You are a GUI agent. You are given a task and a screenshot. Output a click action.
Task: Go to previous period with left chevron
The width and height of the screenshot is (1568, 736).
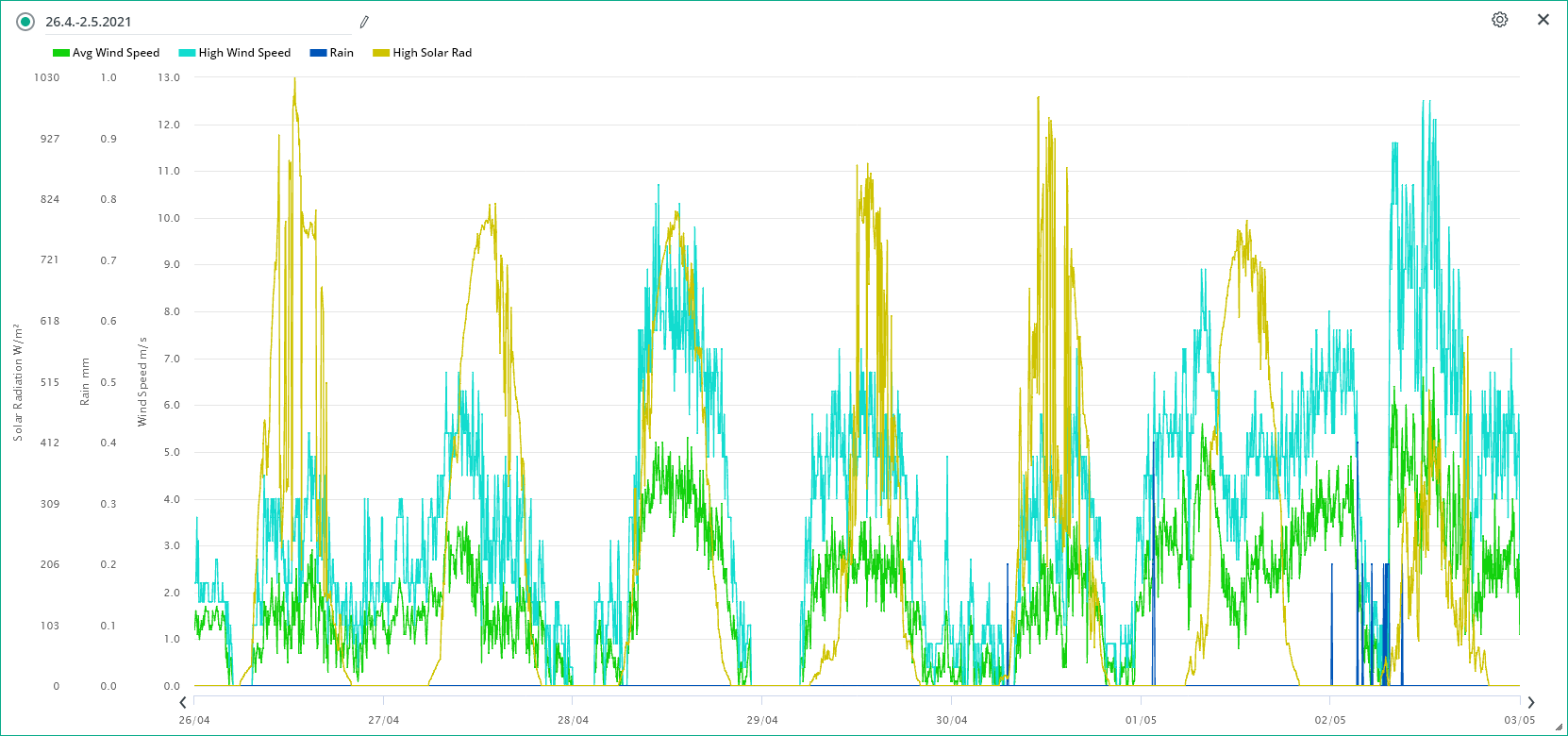183,702
